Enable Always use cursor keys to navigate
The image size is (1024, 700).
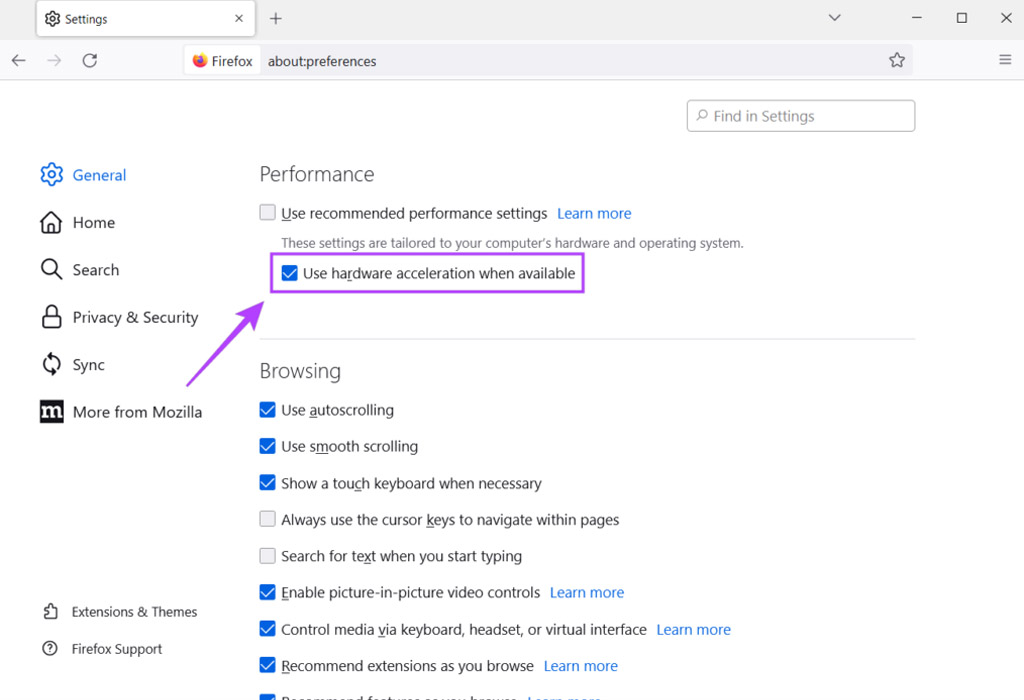[267, 518]
